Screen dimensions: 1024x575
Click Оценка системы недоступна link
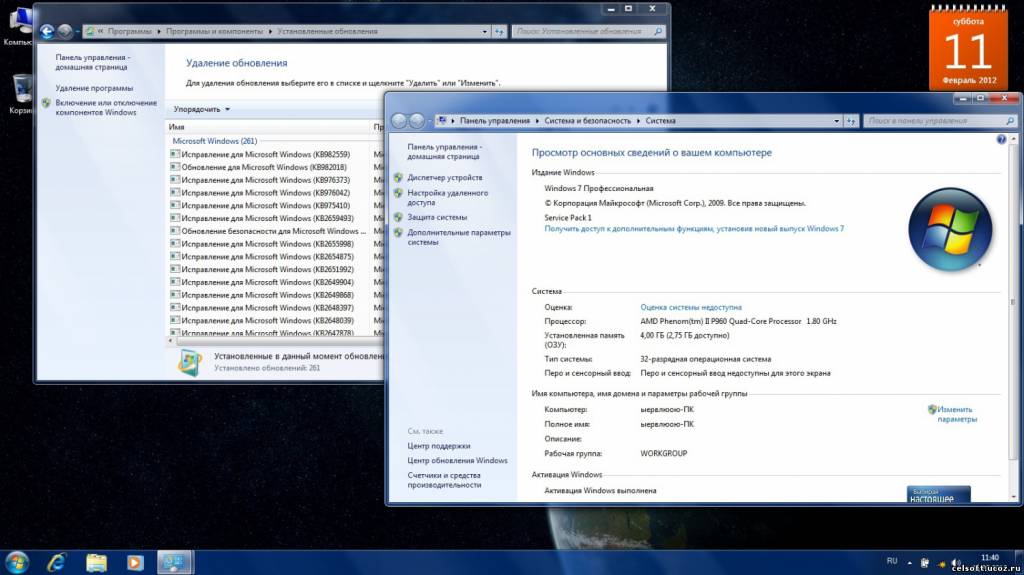point(691,307)
